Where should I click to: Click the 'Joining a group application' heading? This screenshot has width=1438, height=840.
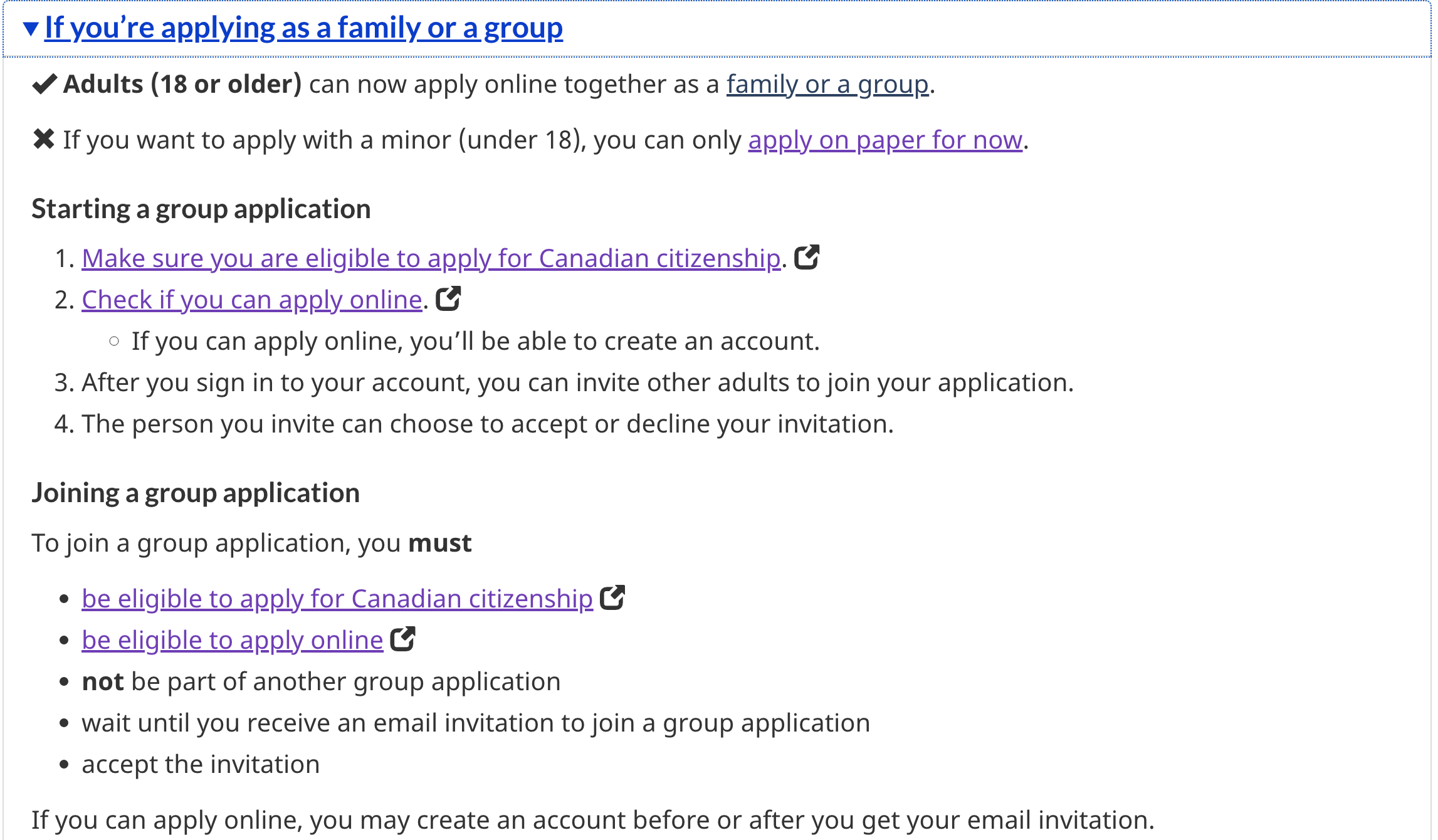196,493
